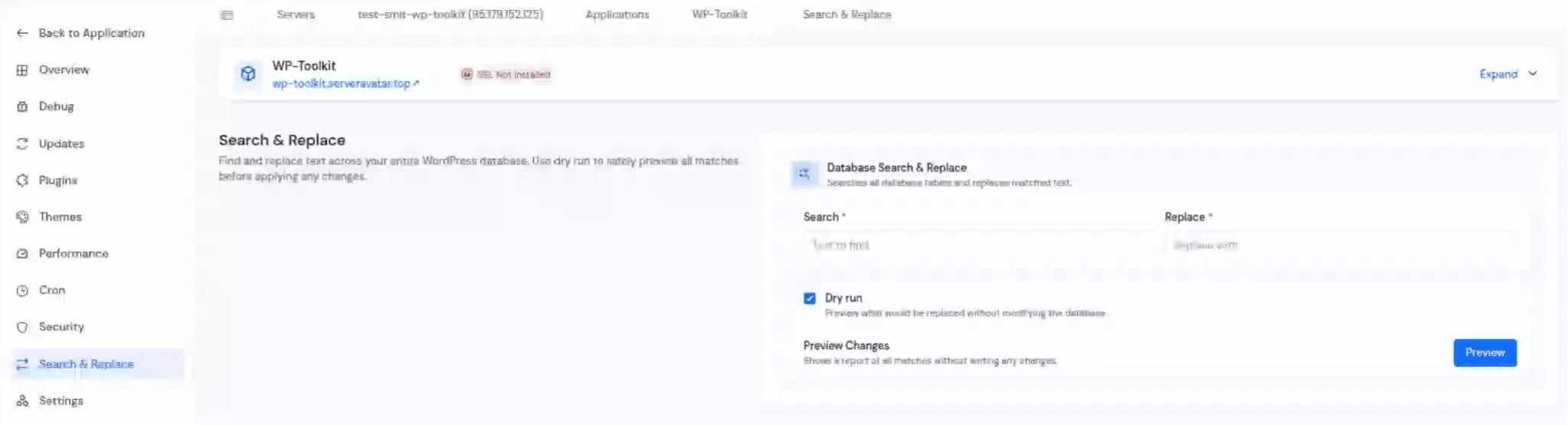The width and height of the screenshot is (1568, 425).
Task: Click the Cron clock icon in sidebar
Action: (x=22, y=290)
